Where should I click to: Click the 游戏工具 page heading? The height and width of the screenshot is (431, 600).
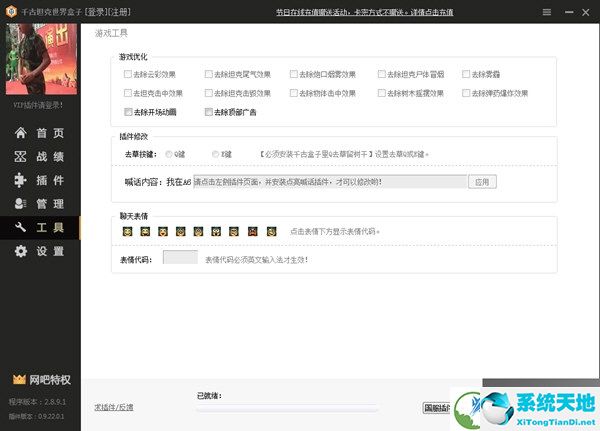tap(111, 33)
